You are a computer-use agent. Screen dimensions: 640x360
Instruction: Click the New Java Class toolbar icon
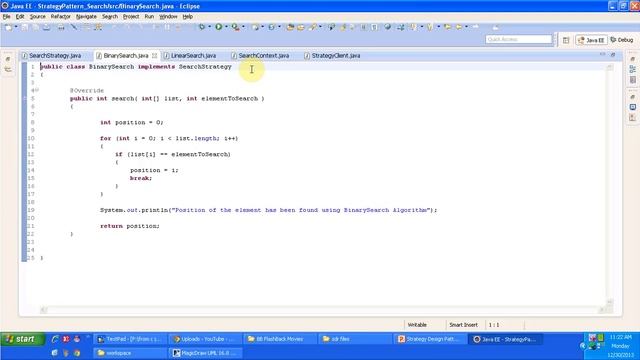click(271, 27)
